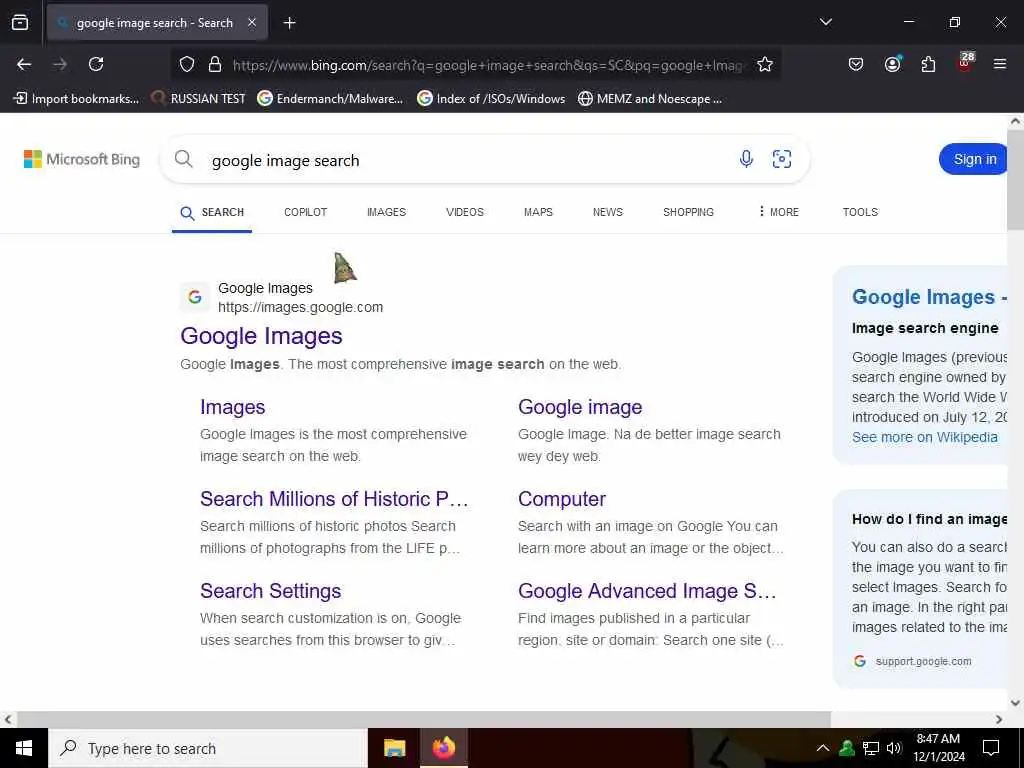Go back to previous page

coord(24,64)
